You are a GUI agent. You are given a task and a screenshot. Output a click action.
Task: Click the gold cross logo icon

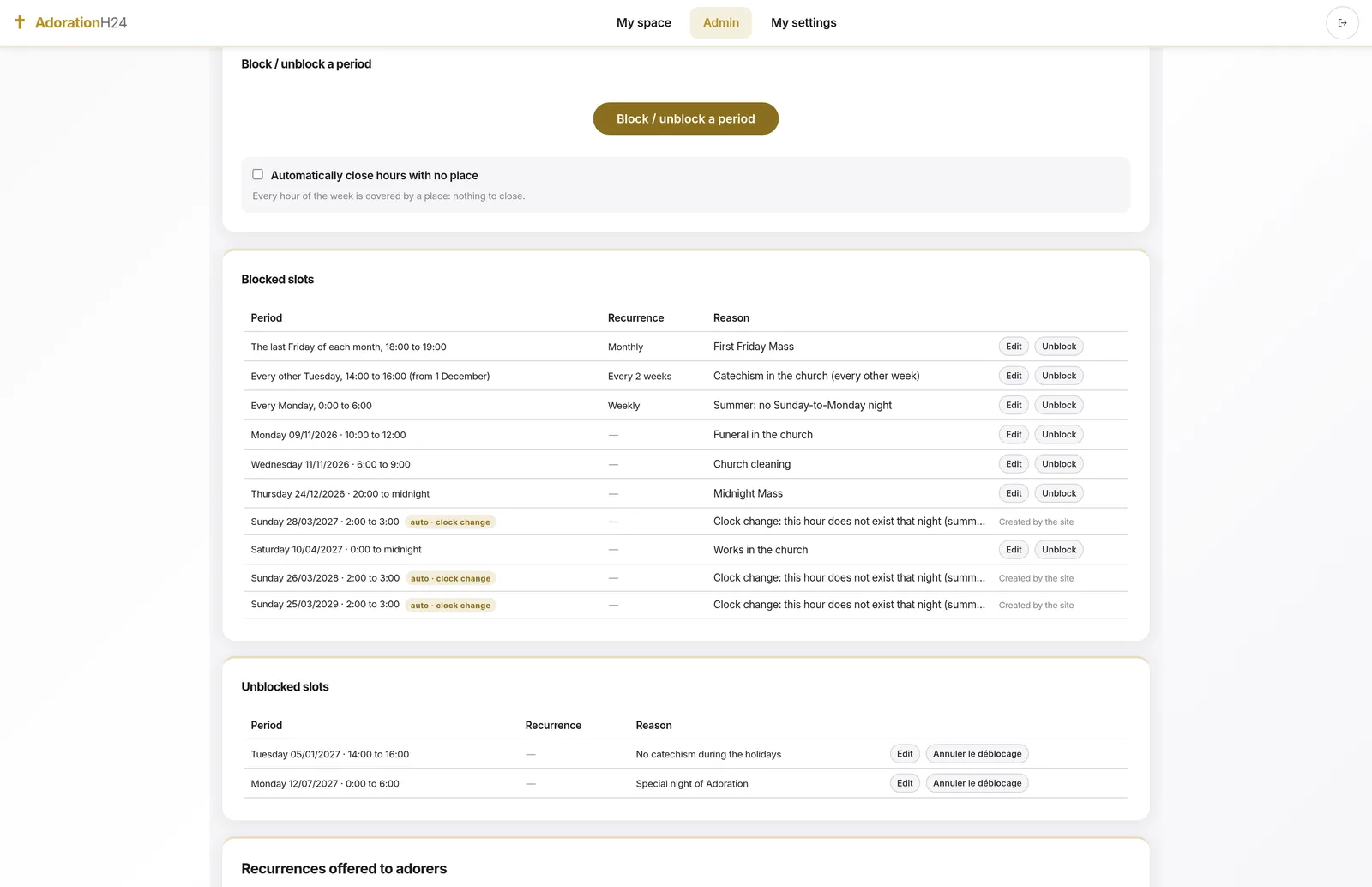coord(20,22)
